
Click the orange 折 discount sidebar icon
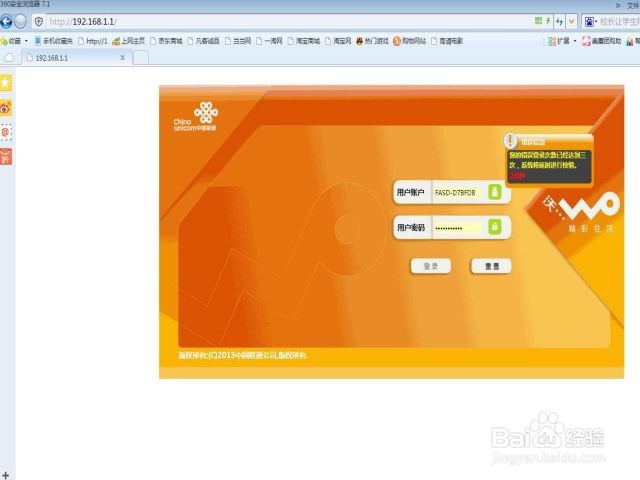point(6,156)
